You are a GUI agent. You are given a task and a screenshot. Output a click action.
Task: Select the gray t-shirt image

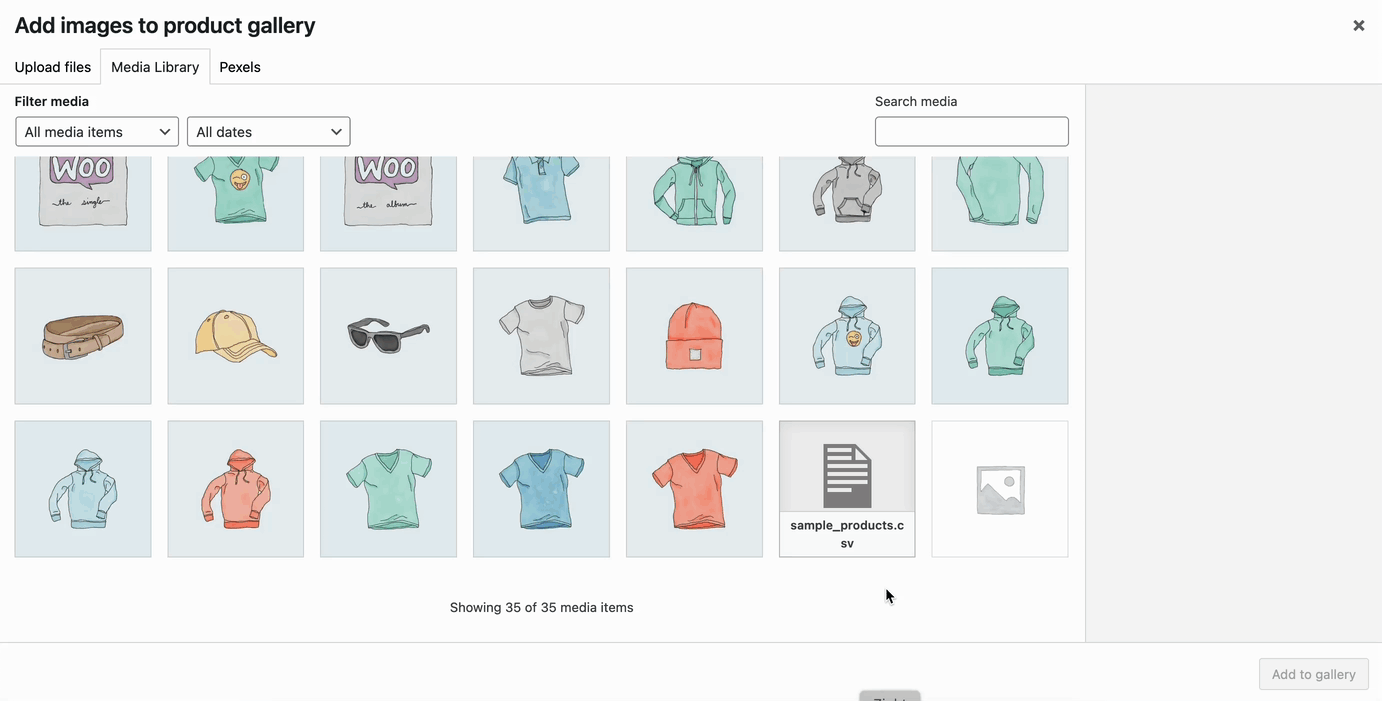pyautogui.click(x=541, y=335)
